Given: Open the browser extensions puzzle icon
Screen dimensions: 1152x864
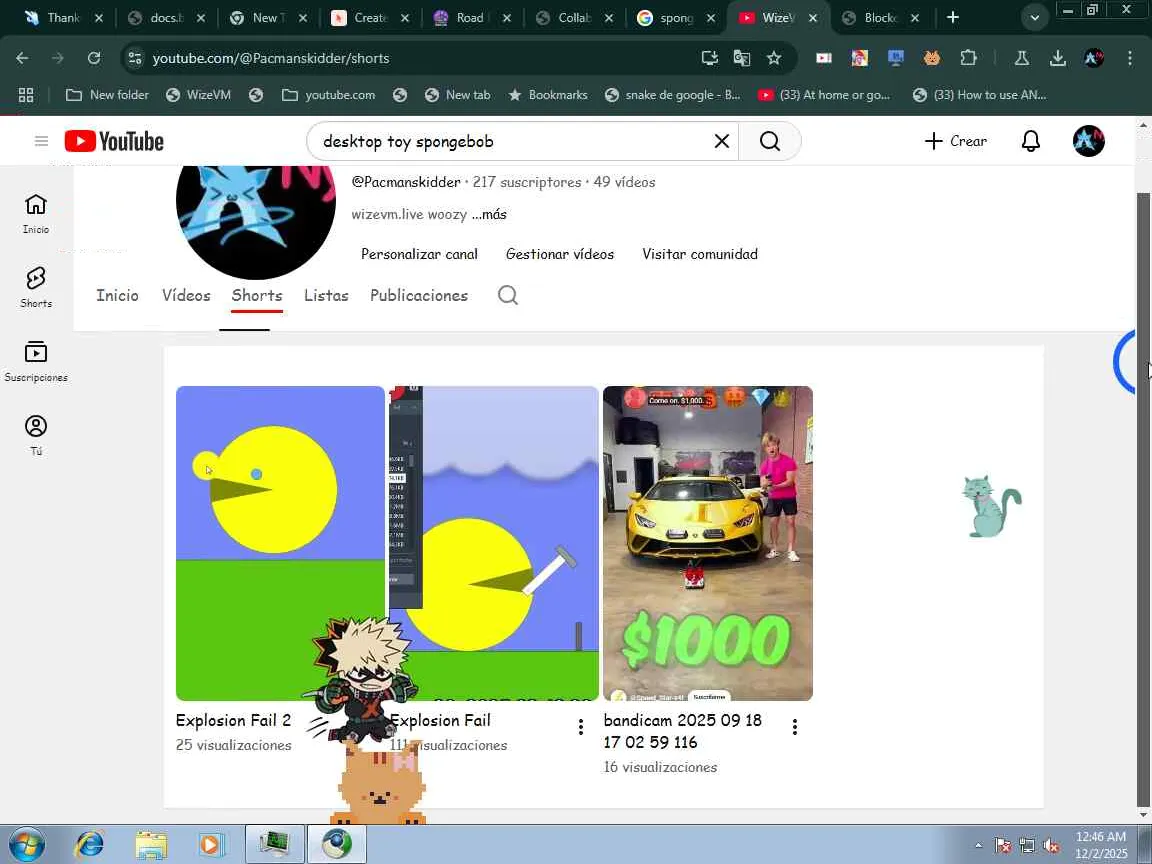Looking at the screenshot, I should click(x=968, y=58).
